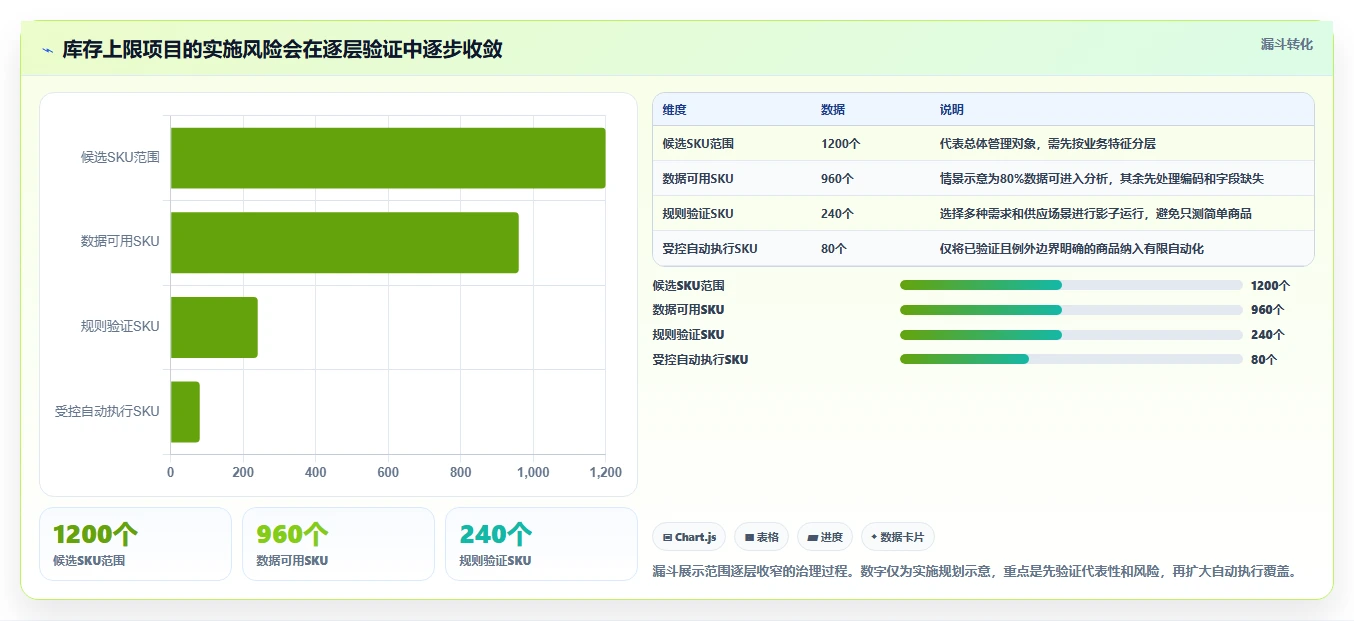Open the 960个 数据可用SKU stat card
The image size is (1354, 621).
coord(338,544)
